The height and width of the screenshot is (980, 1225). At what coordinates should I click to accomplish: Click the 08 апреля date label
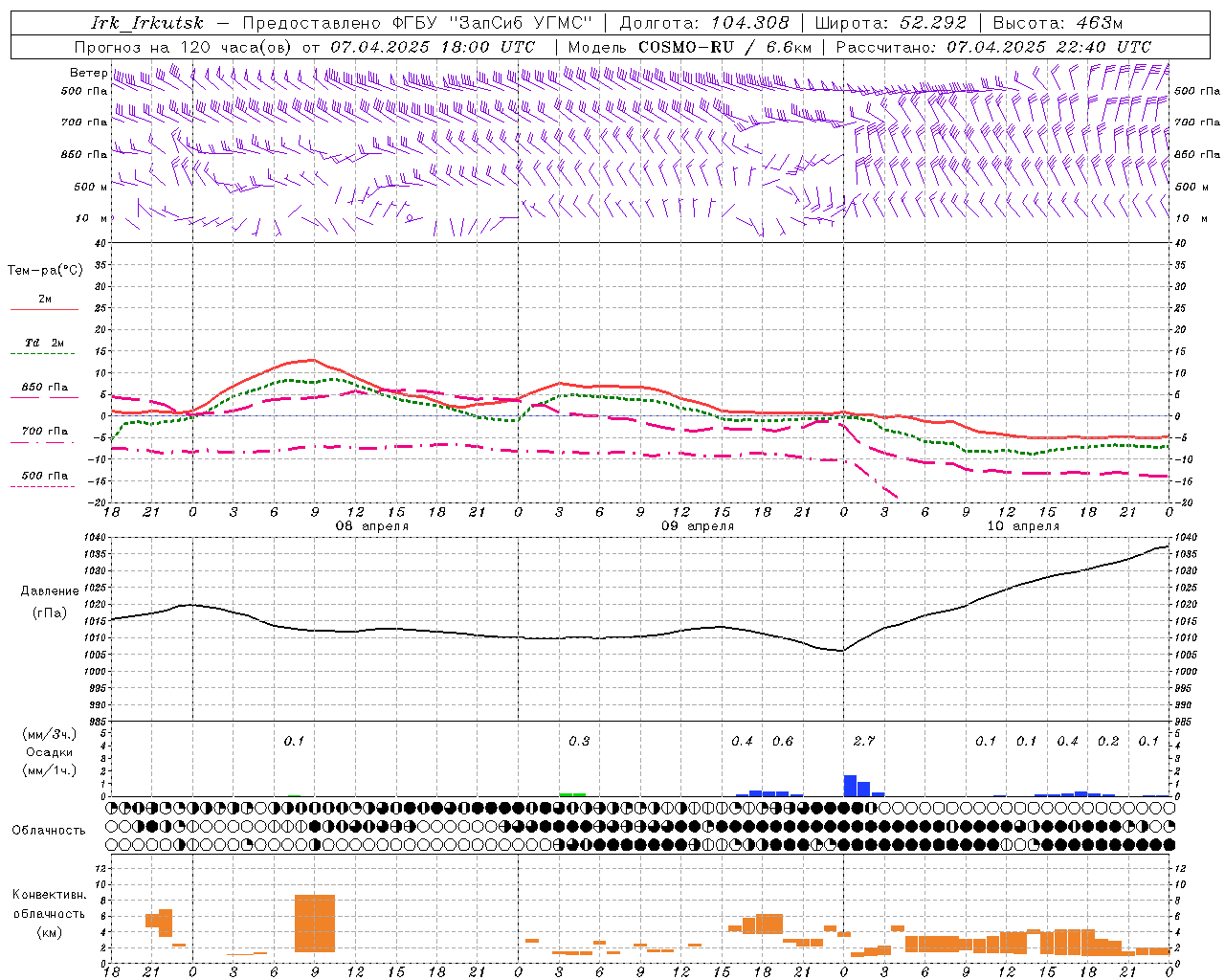pos(371,526)
